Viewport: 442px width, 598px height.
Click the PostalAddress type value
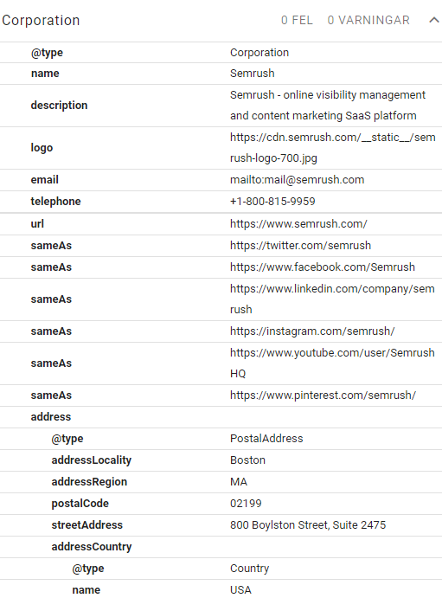[267, 439]
